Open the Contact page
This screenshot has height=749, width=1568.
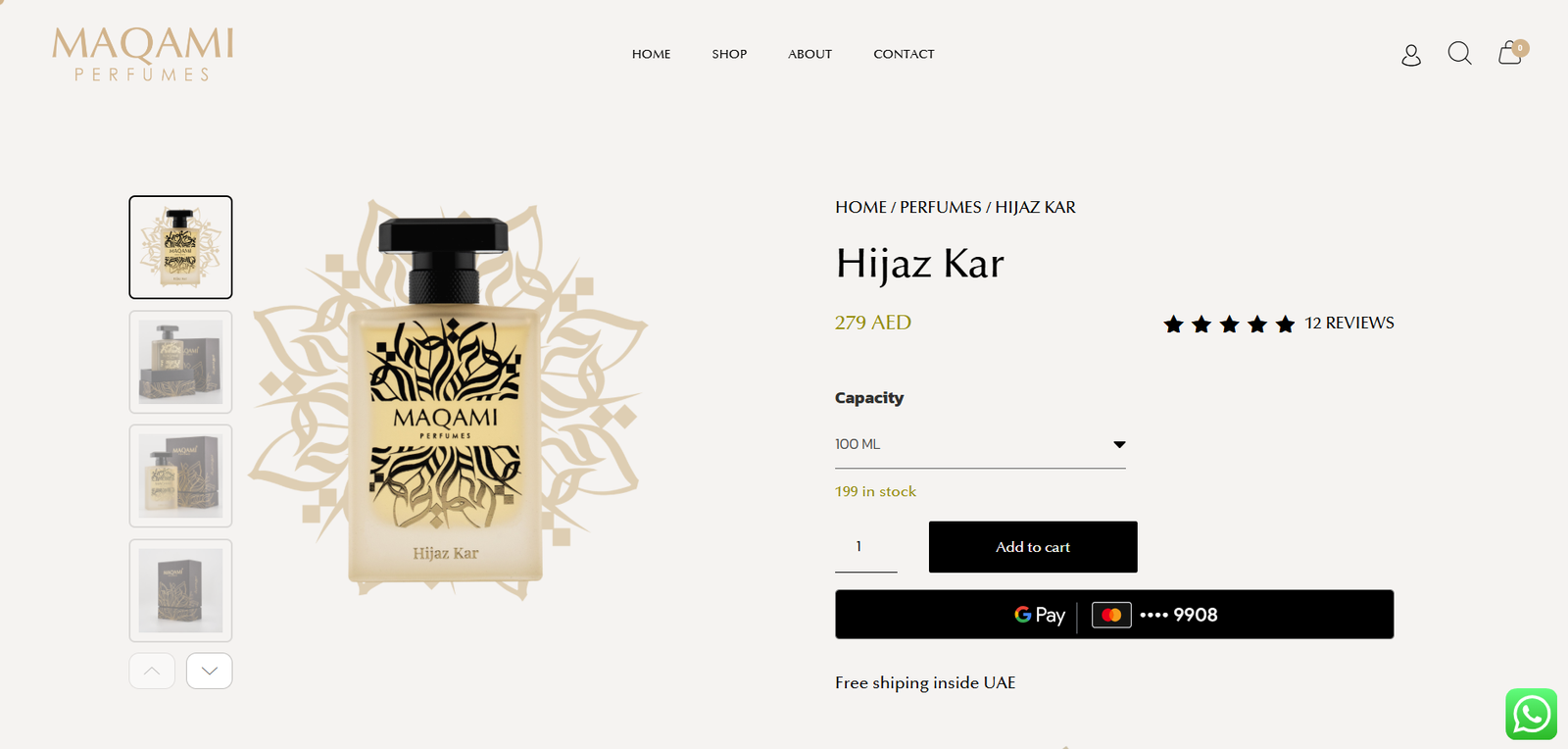904,54
